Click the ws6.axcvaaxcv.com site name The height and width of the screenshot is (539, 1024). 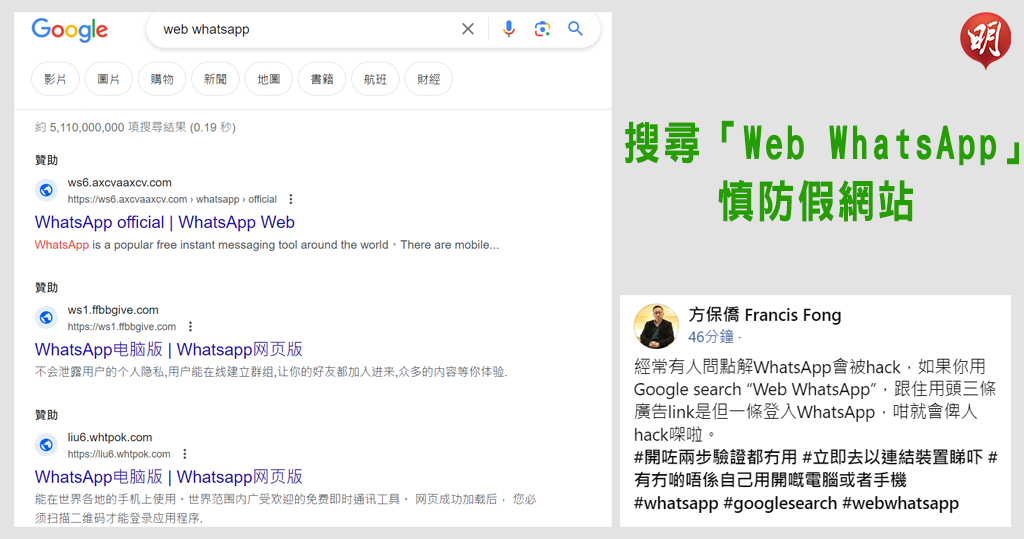(x=120, y=182)
